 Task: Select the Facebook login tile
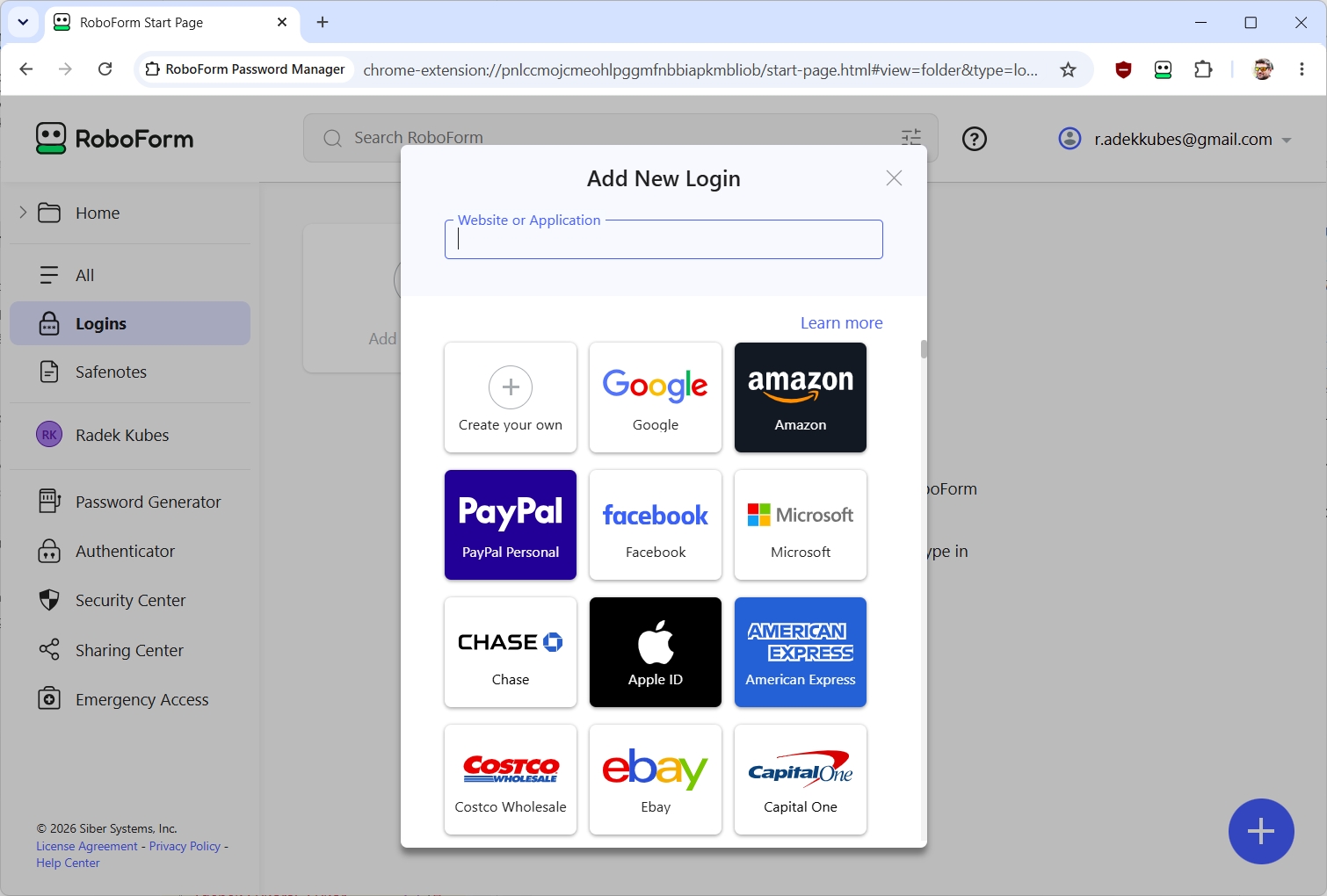click(656, 524)
